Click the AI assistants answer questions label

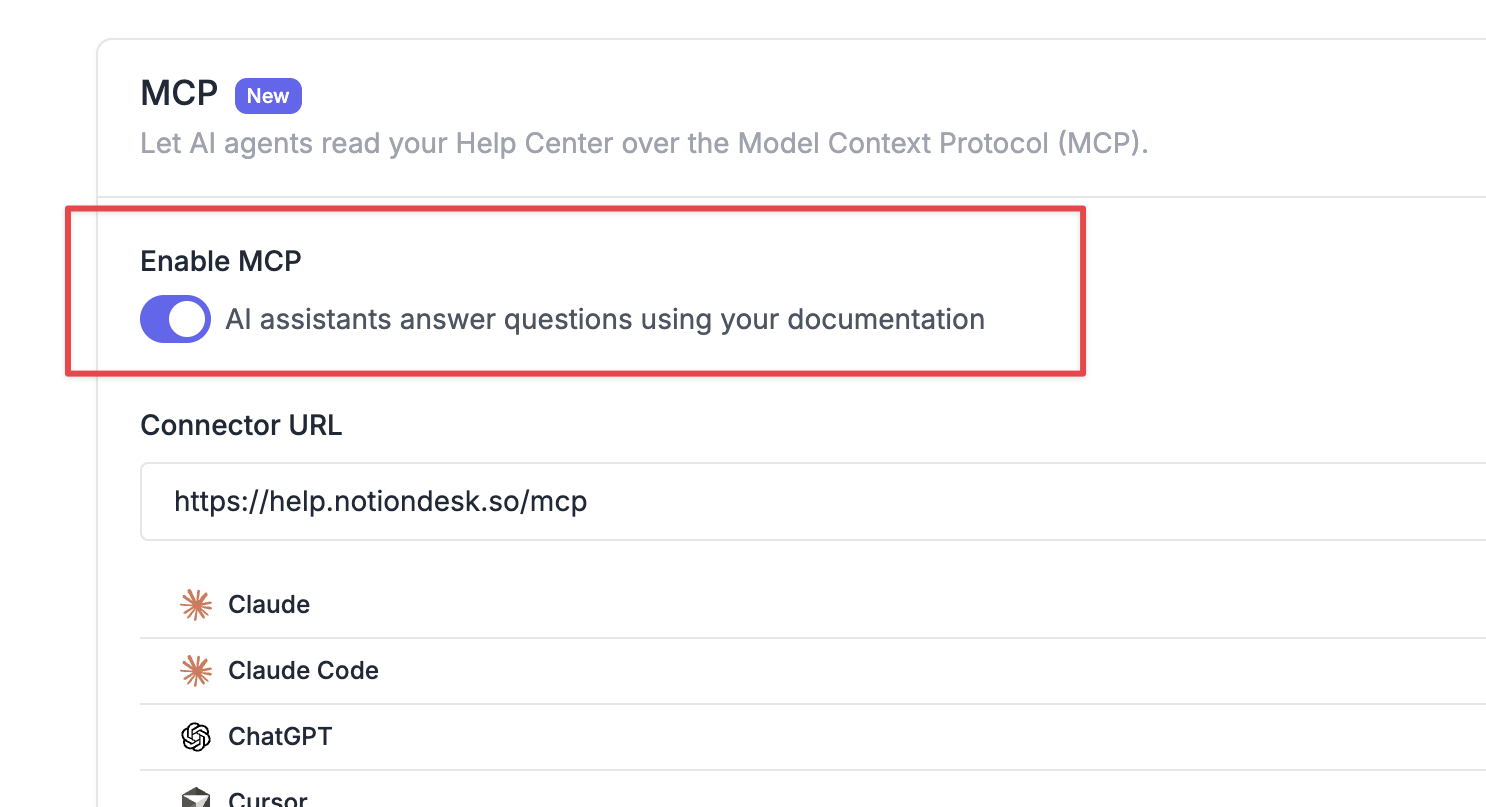(x=605, y=320)
